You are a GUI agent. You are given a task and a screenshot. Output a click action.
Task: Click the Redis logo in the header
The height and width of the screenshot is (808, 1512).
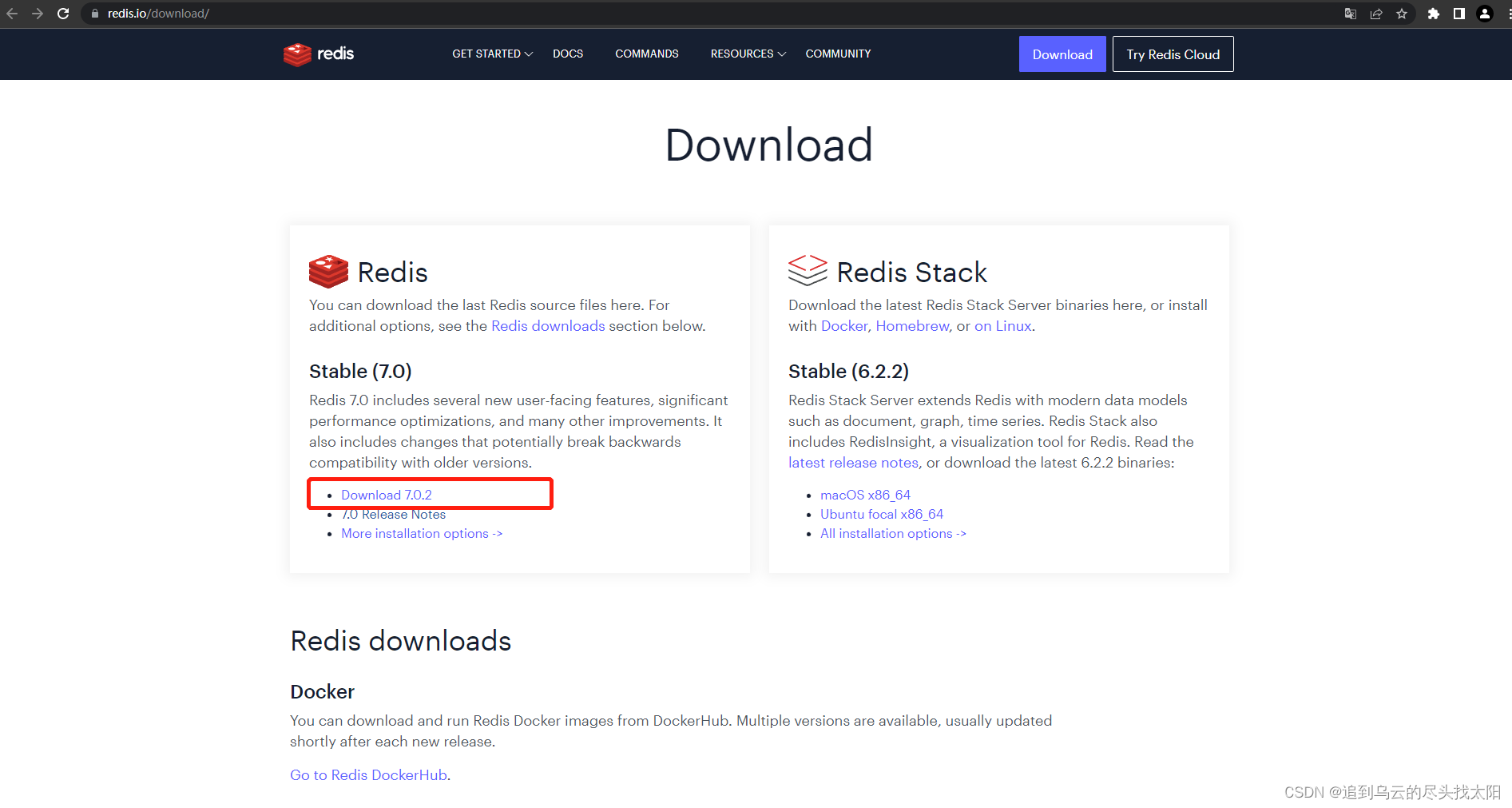coord(319,54)
